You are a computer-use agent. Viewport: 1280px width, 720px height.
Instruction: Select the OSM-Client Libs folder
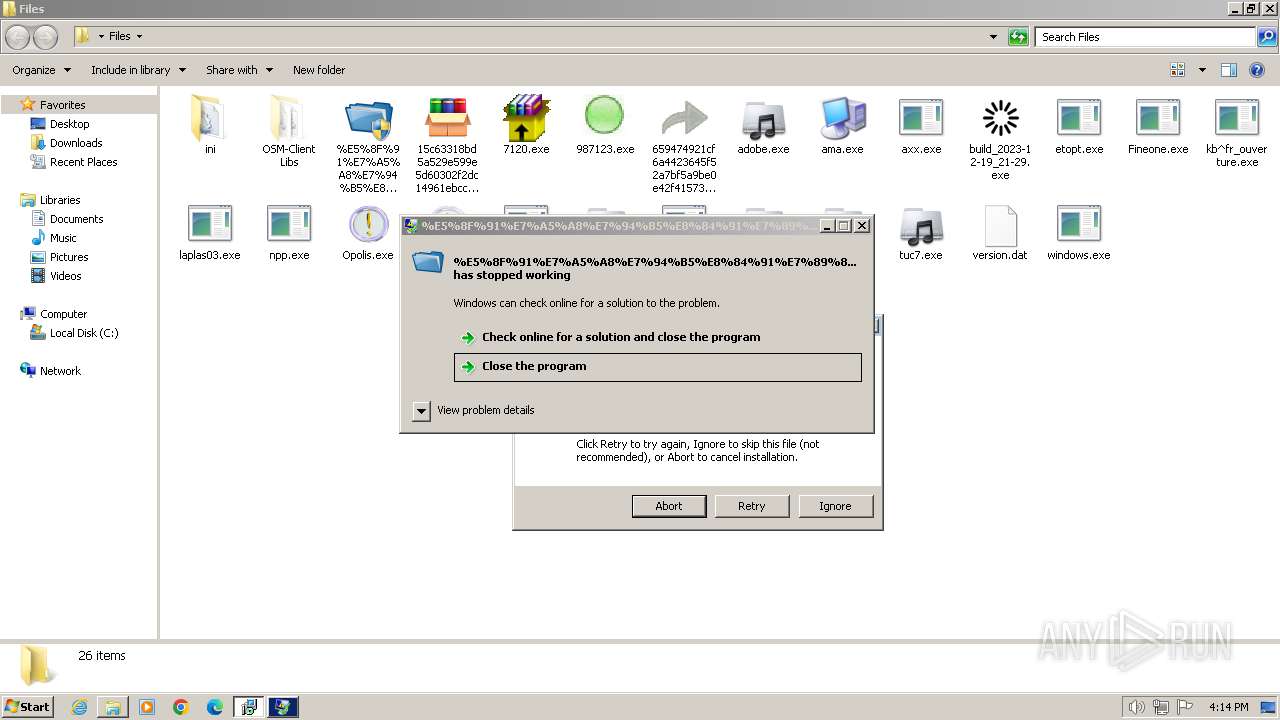[289, 119]
